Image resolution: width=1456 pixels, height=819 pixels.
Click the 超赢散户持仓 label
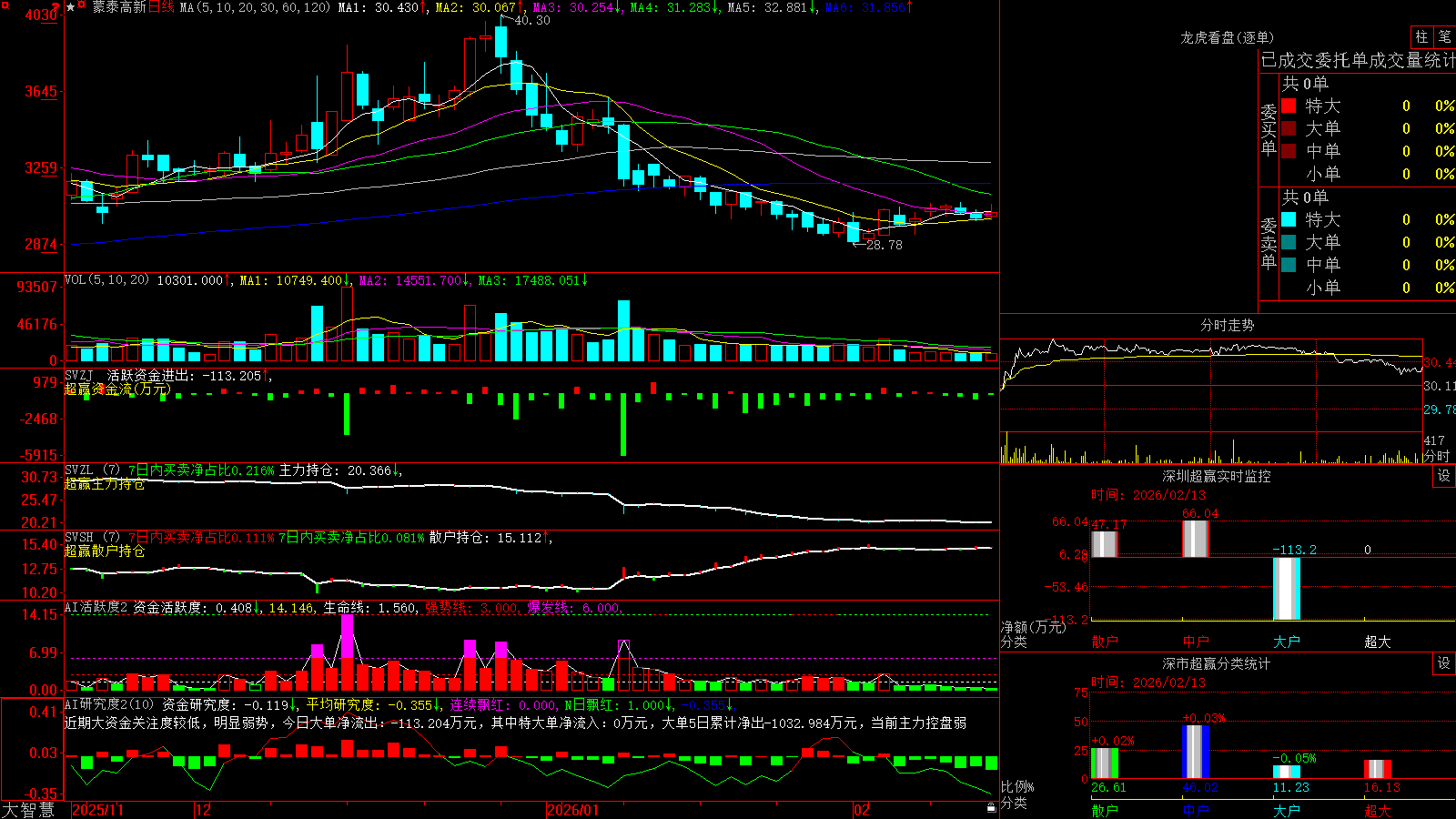click(105, 551)
